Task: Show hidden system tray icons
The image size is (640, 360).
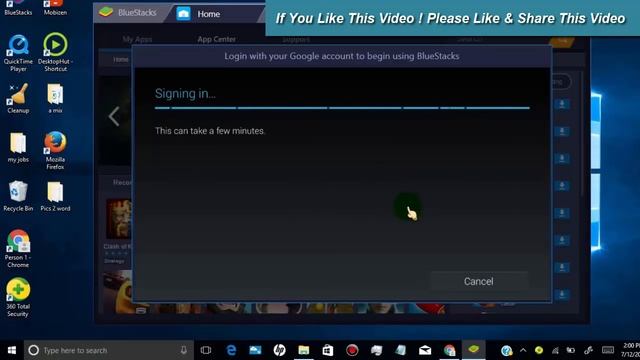Action: pyautogui.click(x=523, y=350)
